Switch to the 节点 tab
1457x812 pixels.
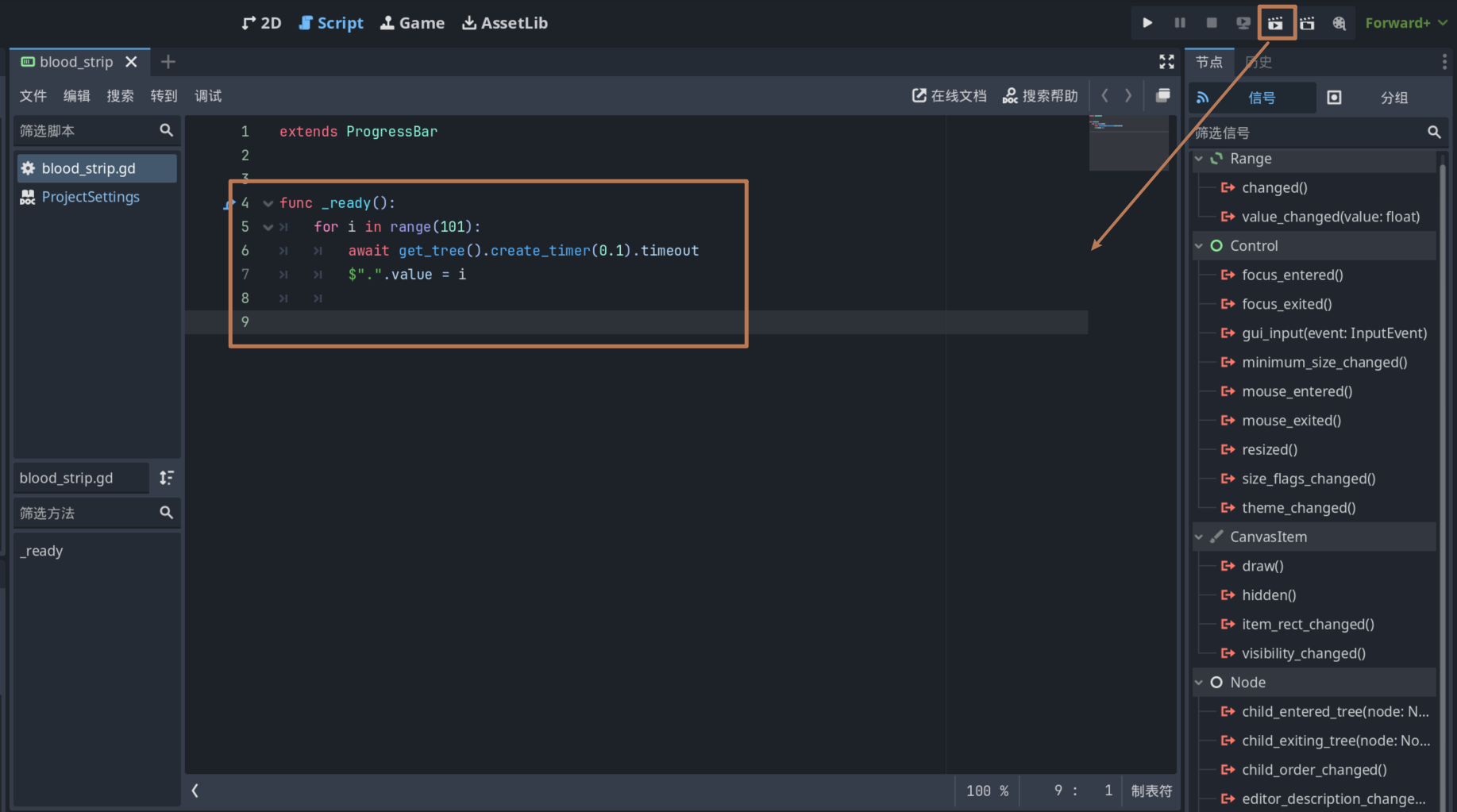1209,62
